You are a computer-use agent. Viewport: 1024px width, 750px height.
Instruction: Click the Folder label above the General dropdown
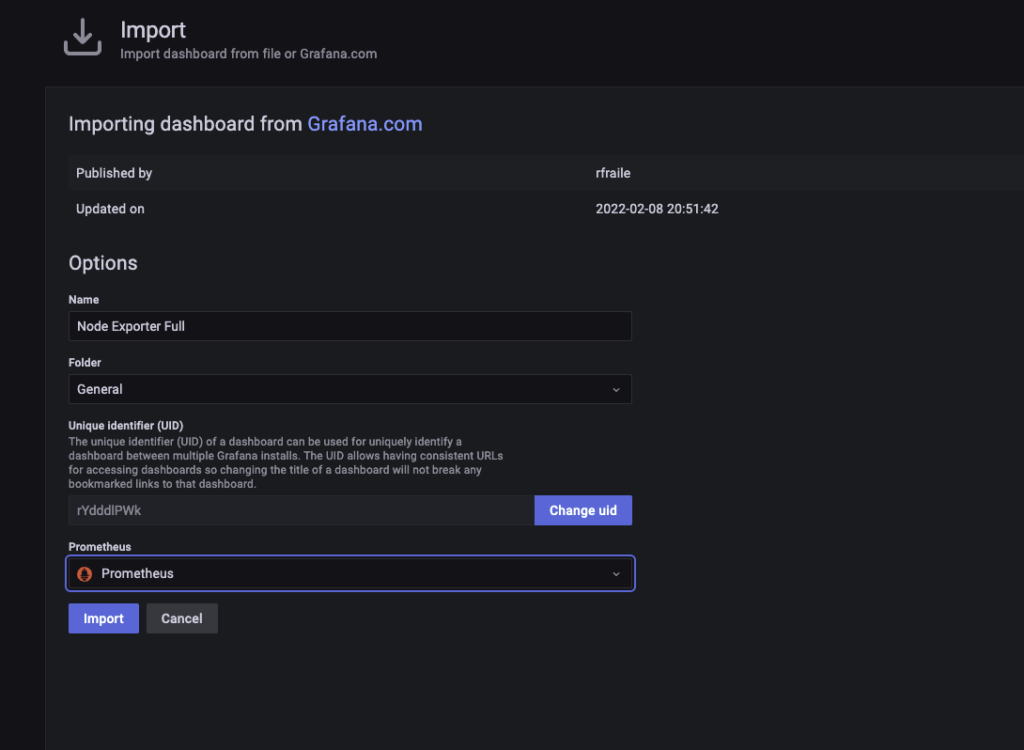pos(85,362)
